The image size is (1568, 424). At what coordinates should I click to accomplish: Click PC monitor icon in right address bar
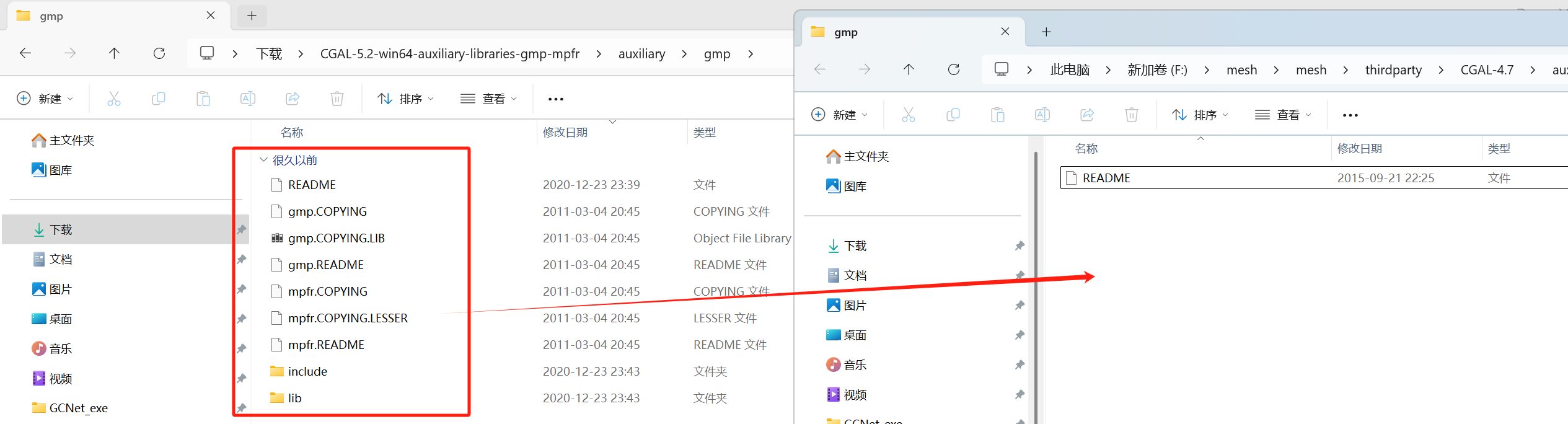(x=1002, y=69)
